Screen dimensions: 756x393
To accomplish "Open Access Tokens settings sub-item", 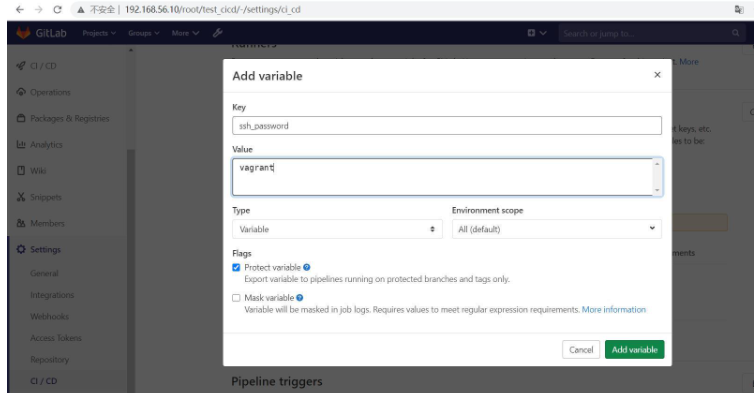I will pos(56,338).
